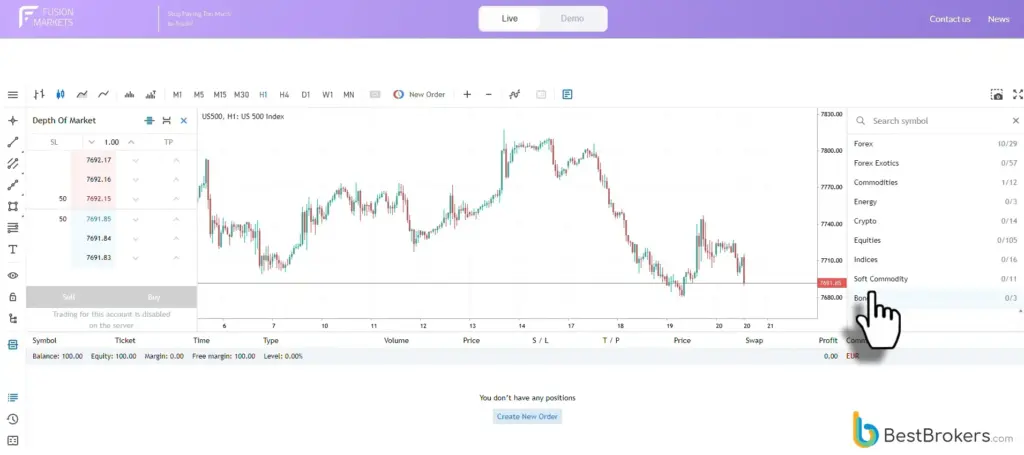Select the candlestick chart style icon
This screenshot has height=455, width=1024.
pos(61,95)
